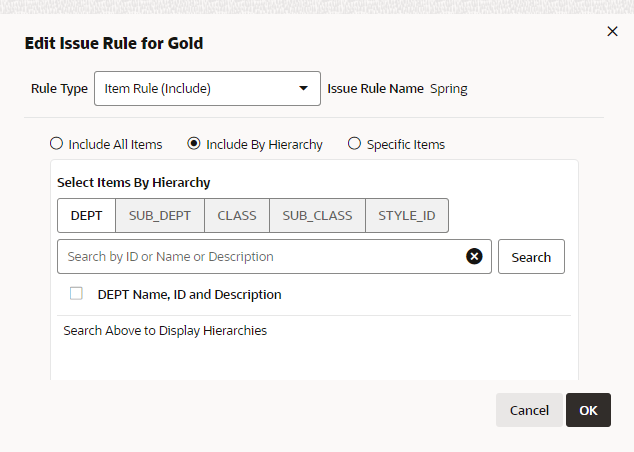Screen dimensions: 634x452
Task: Open the Item Rule (Include) combo box
Action: click(200, 88)
